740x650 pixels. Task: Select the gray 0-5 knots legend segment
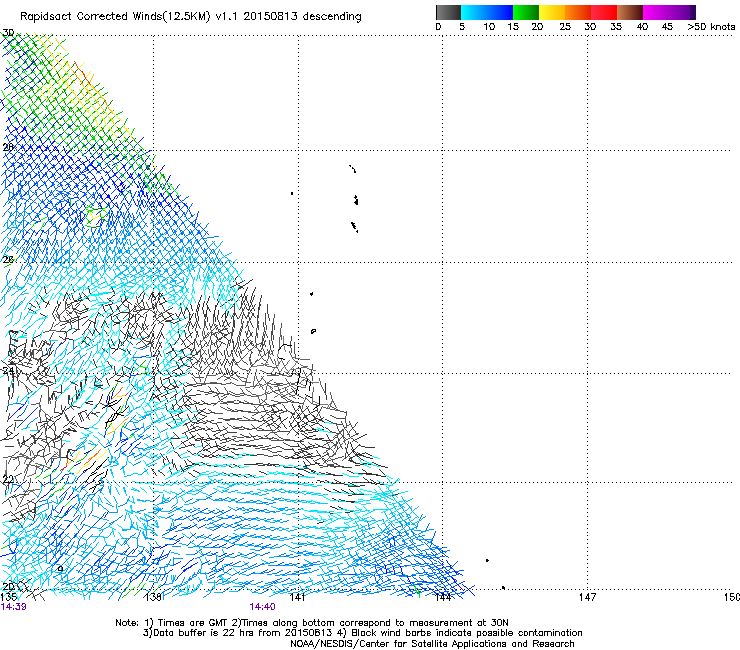point(448,12)
